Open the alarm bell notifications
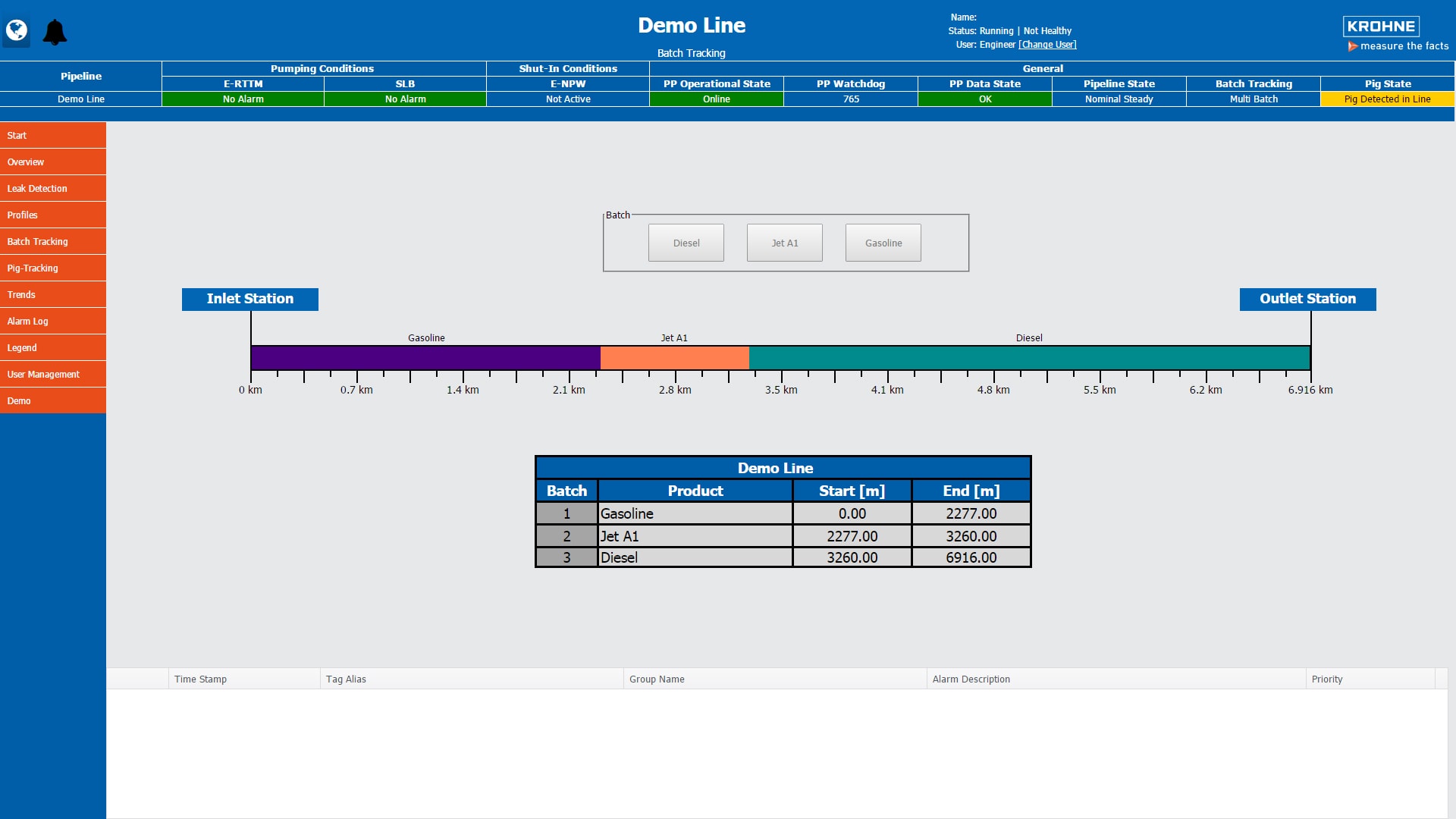 55,33
